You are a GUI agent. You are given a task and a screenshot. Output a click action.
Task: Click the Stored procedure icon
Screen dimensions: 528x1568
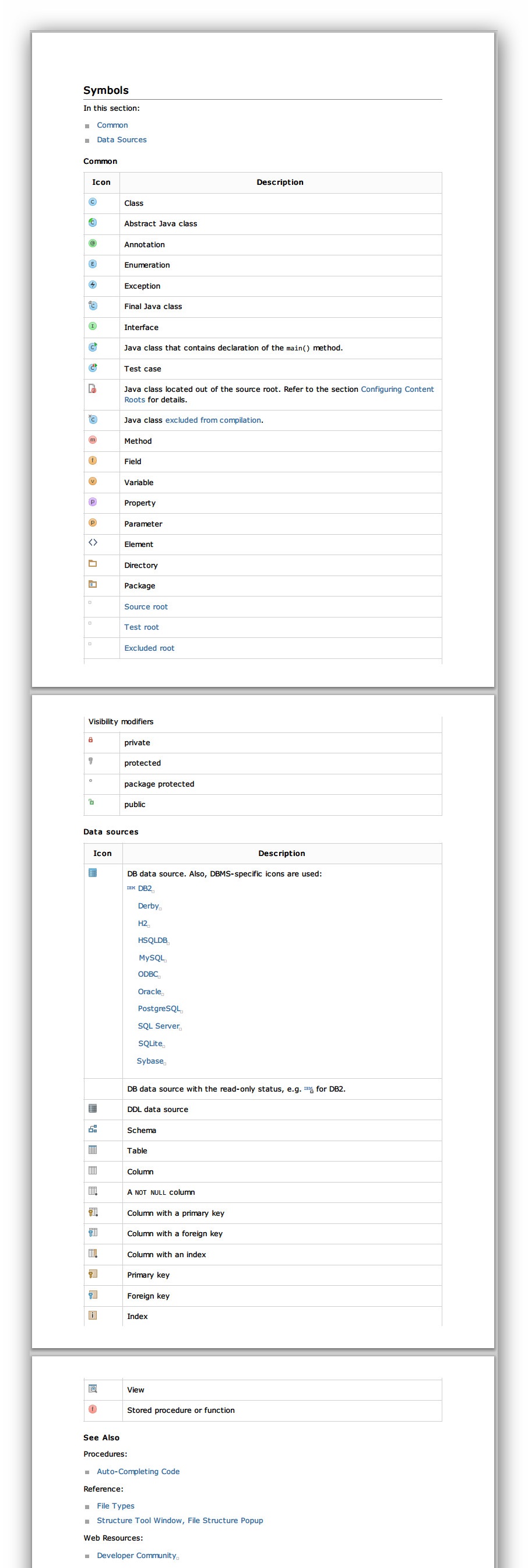tap(93, 1409)
